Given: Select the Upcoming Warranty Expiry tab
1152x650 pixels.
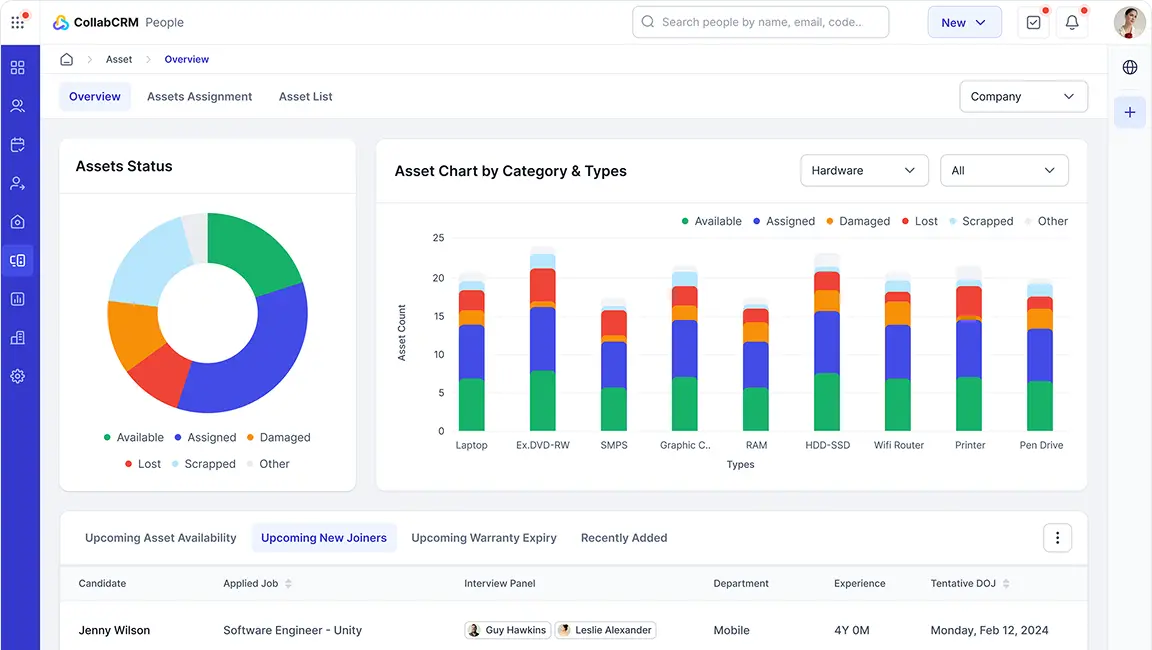Looking at the screenshot, I should point(484,538).
